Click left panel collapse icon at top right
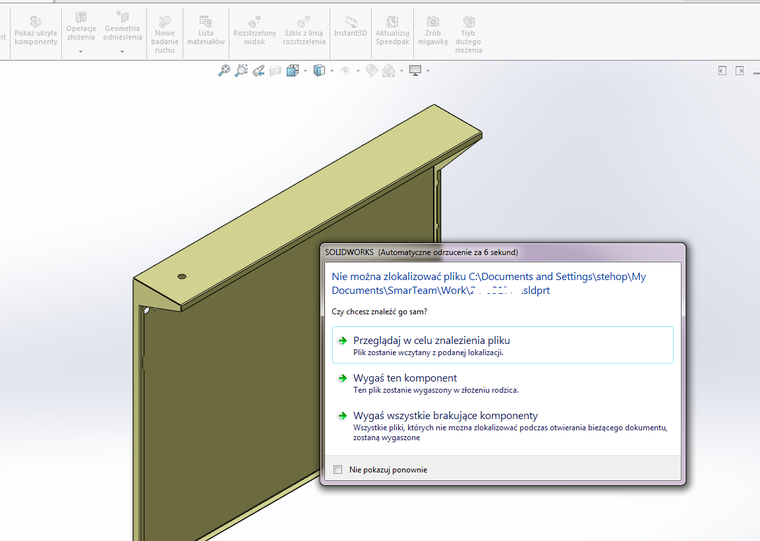The width and height of the screenshot is (760, 541). (x=722, y=71)
